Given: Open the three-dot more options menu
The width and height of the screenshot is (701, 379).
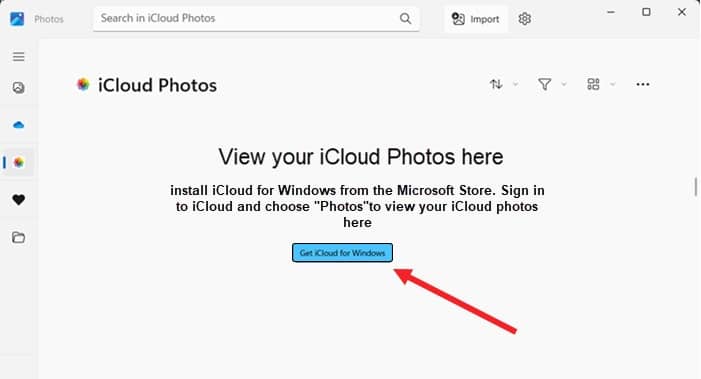Looking at the screenshot, I should 642,84.
